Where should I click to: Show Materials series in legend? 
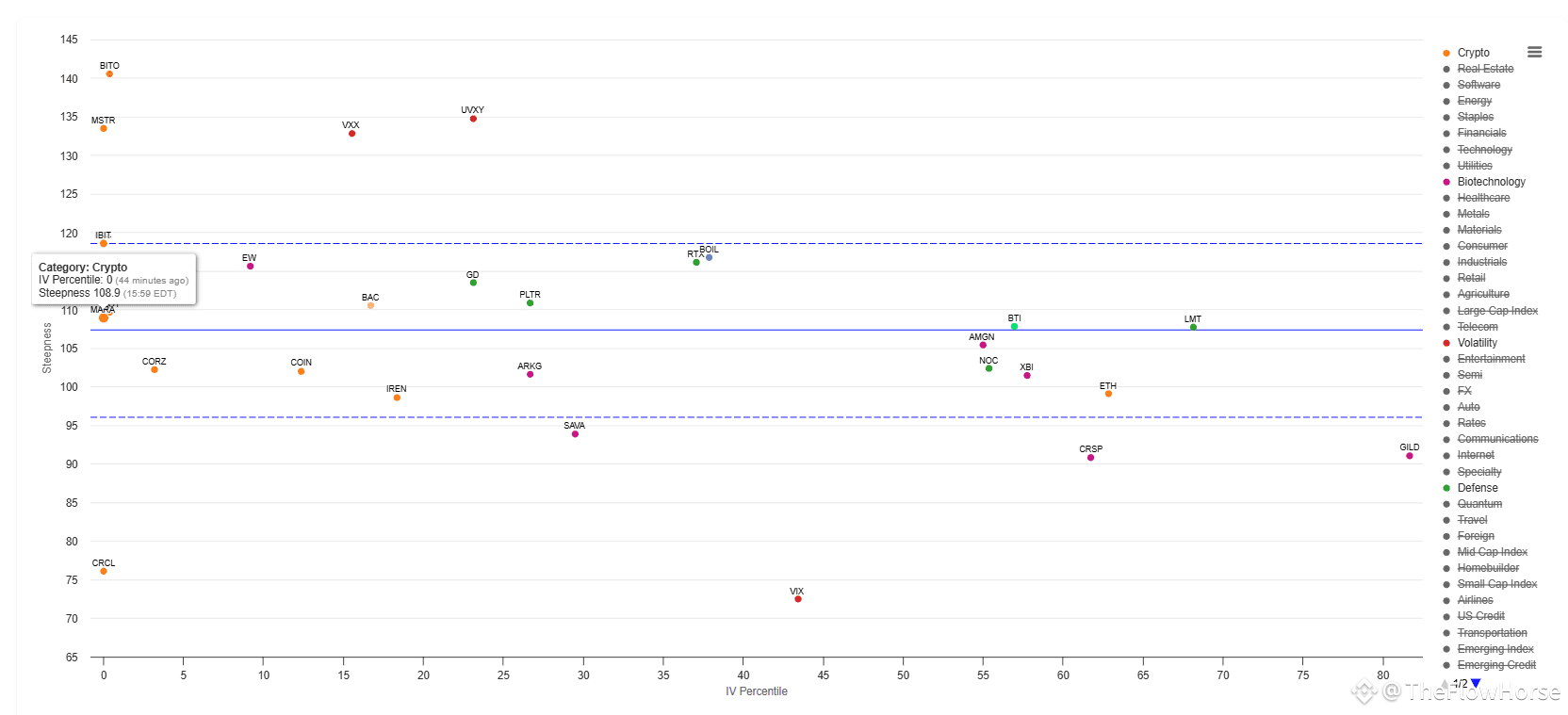point(1479,230)
